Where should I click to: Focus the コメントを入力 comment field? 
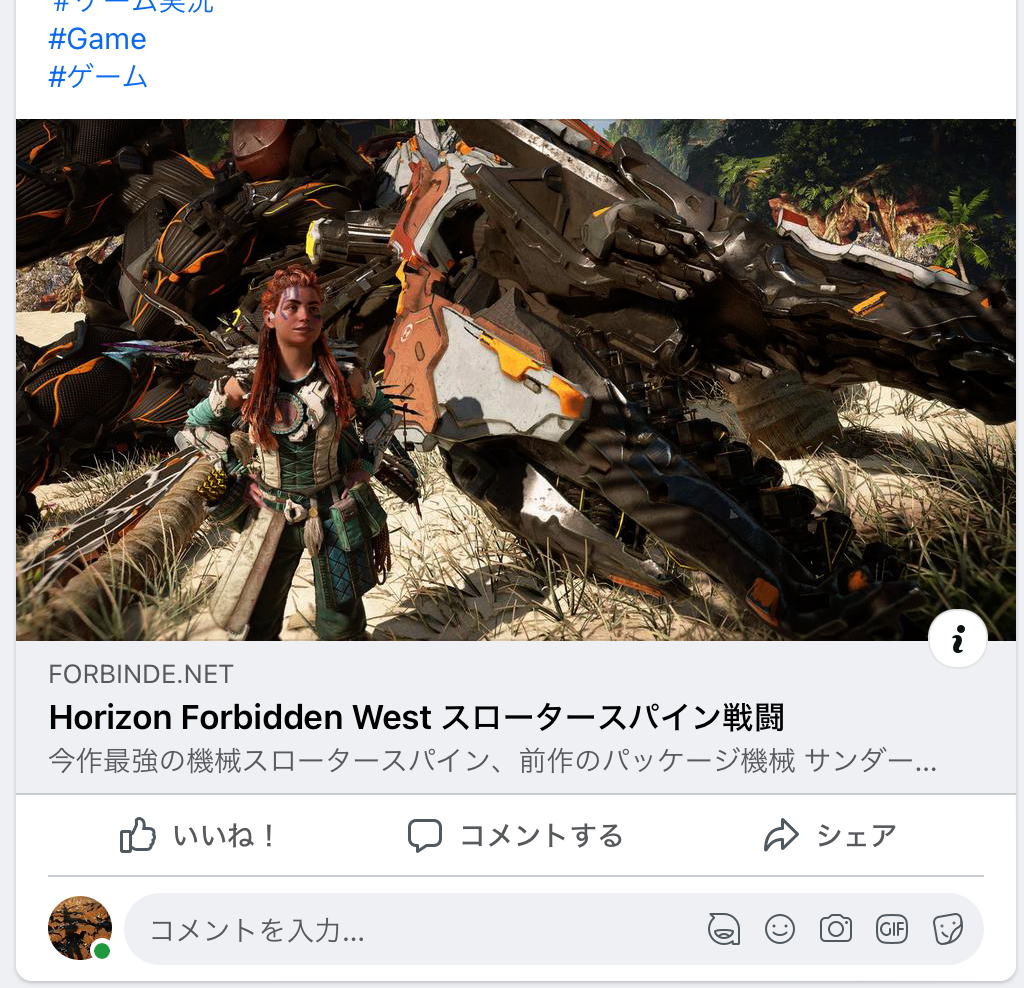(x=400, y=930)
